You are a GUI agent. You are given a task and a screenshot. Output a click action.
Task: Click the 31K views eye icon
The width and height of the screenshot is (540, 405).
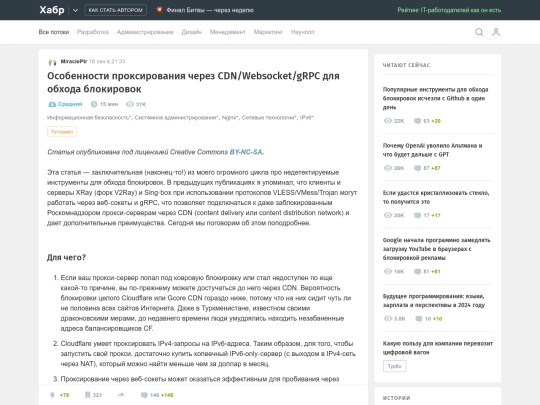click(129, 104)
